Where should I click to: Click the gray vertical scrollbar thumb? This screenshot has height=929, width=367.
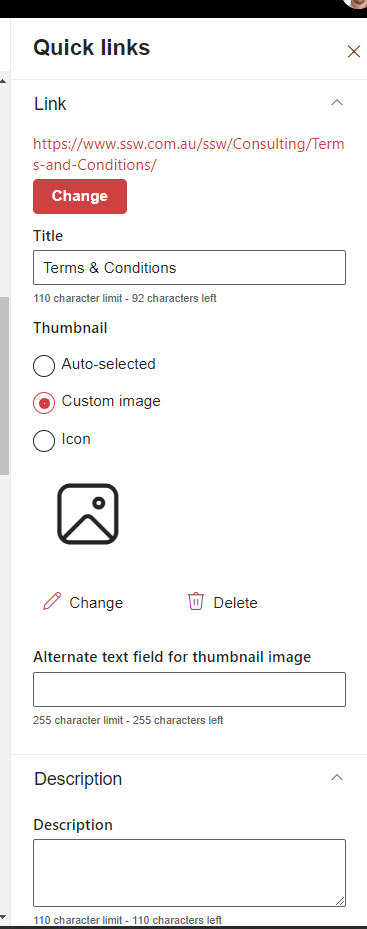pyautogui.click(x=4, y=386)
